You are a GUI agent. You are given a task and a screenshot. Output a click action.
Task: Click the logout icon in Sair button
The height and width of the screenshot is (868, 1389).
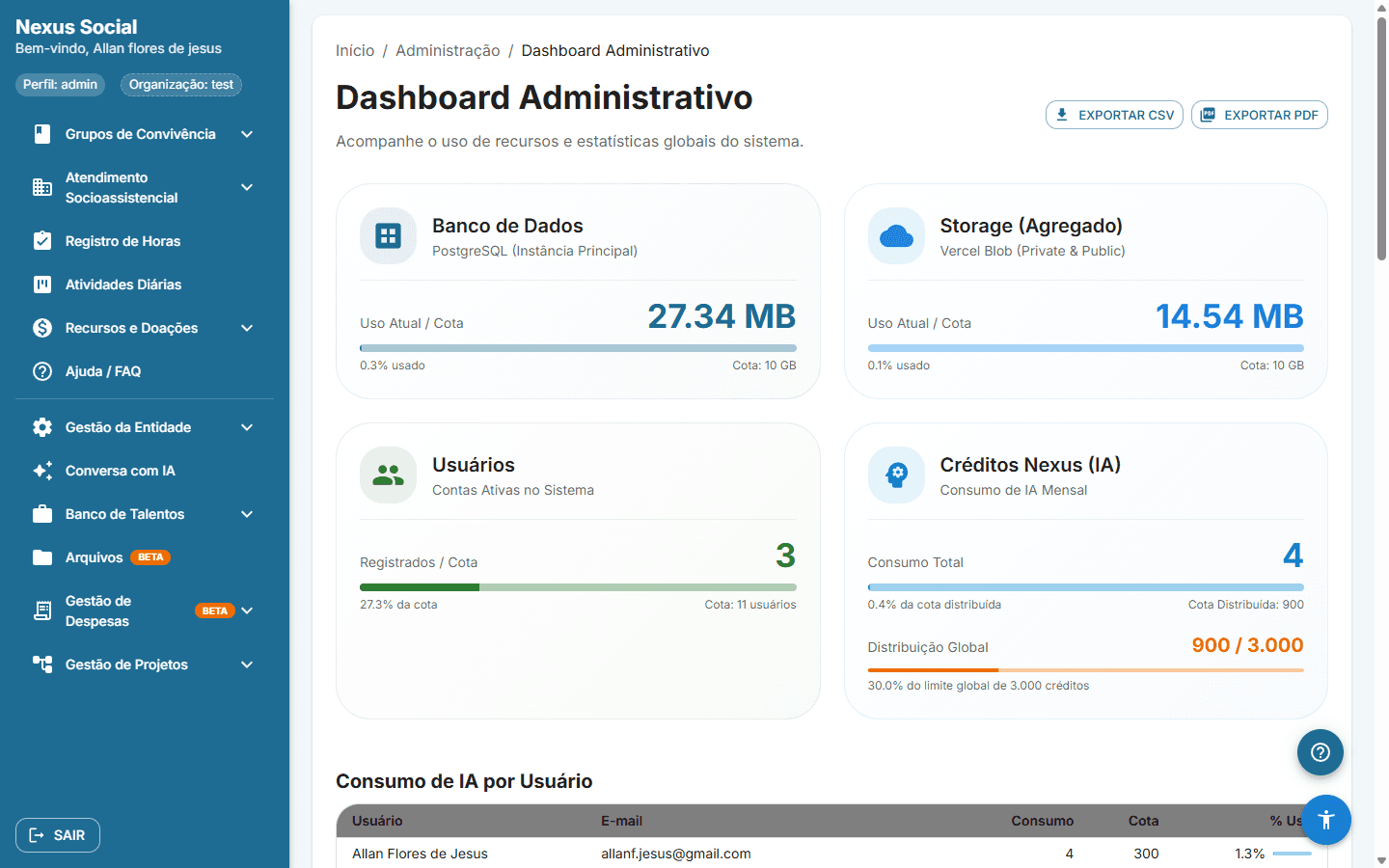(37, 835)
